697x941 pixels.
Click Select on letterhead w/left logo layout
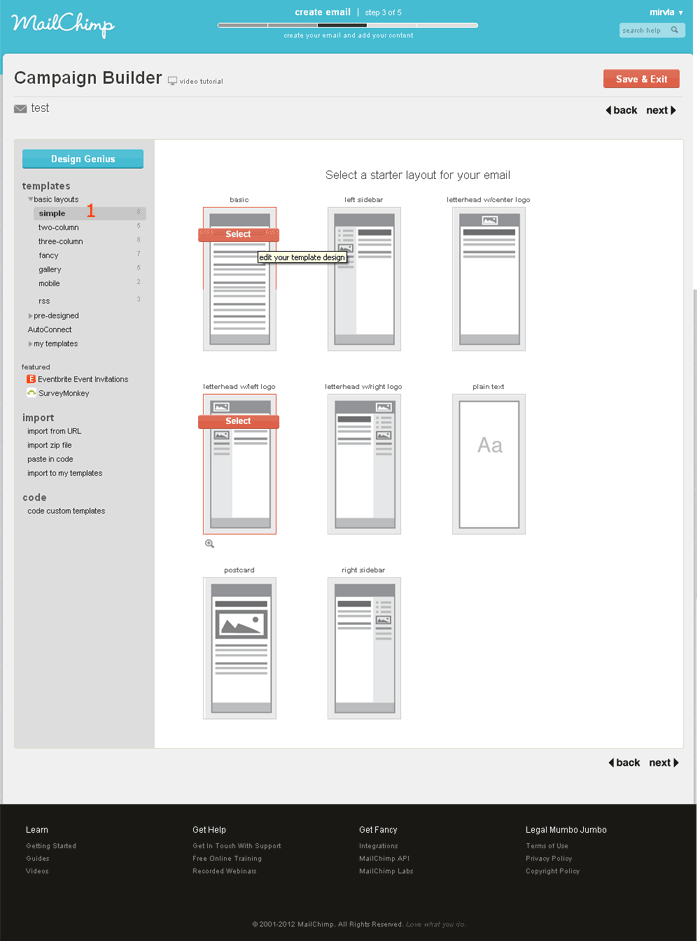click(238, 421)
